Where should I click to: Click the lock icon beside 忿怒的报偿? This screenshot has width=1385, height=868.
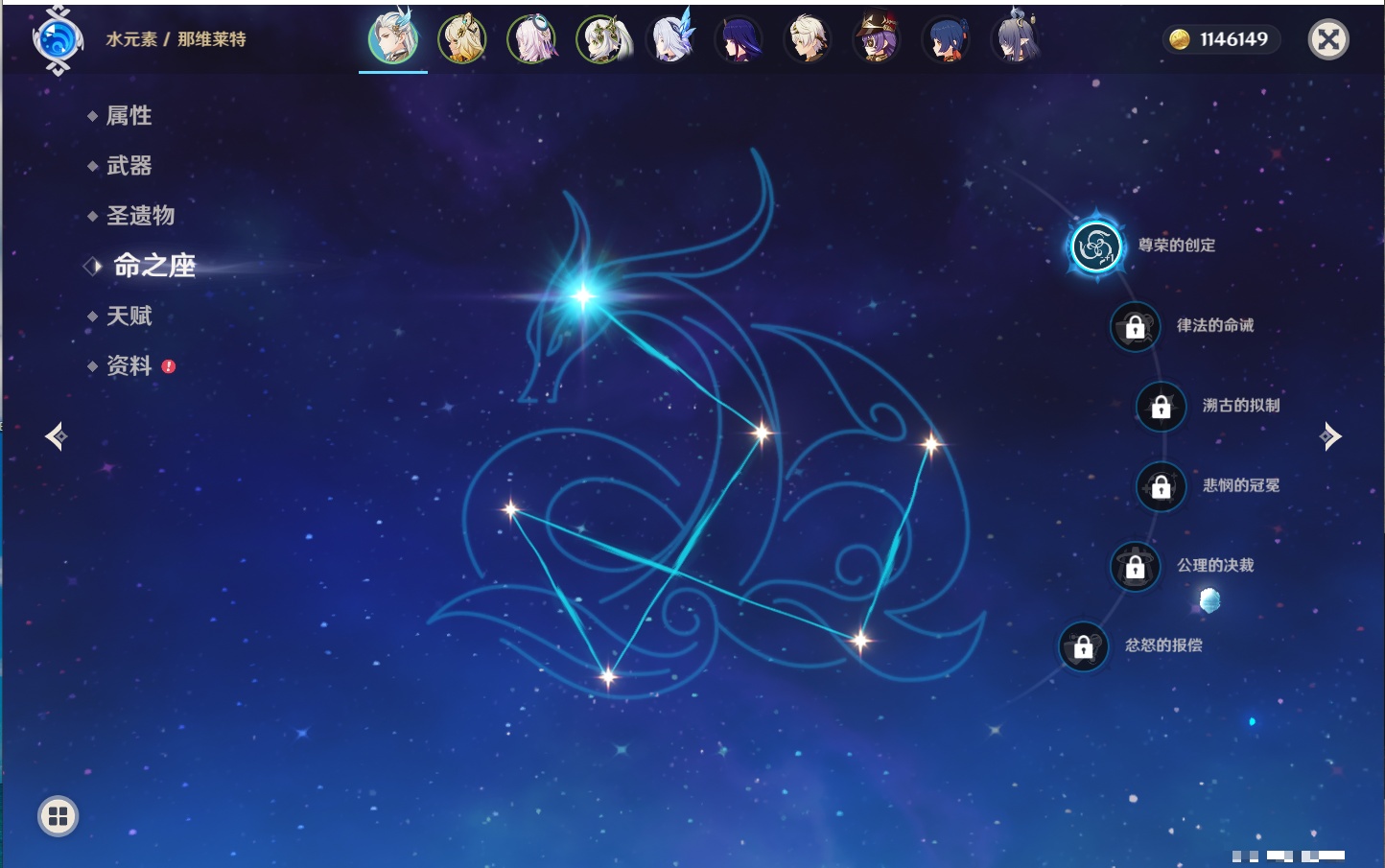1083,646
